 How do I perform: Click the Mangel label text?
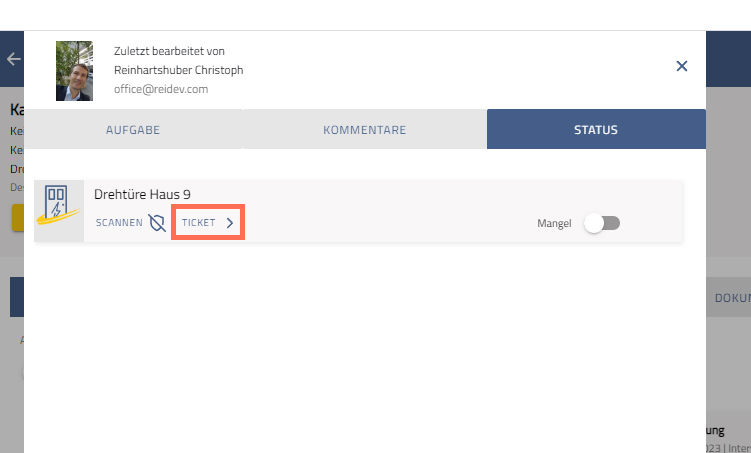tap(554, 223)
